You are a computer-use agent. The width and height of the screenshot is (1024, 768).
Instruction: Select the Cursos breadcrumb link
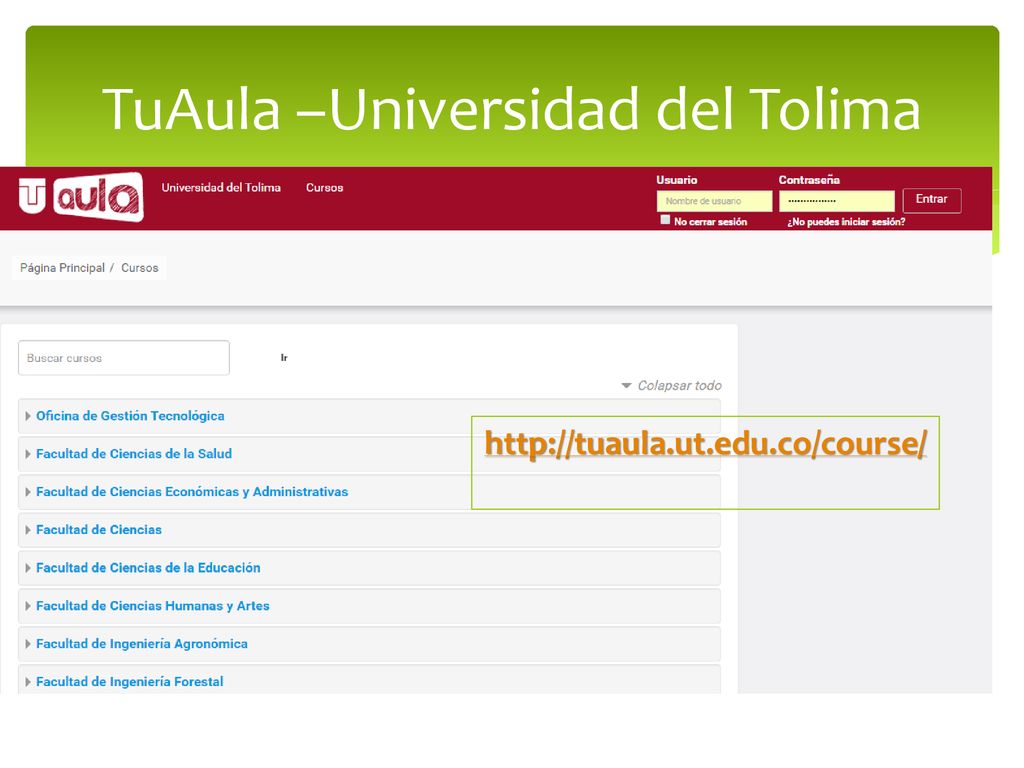tap(140, 268)
